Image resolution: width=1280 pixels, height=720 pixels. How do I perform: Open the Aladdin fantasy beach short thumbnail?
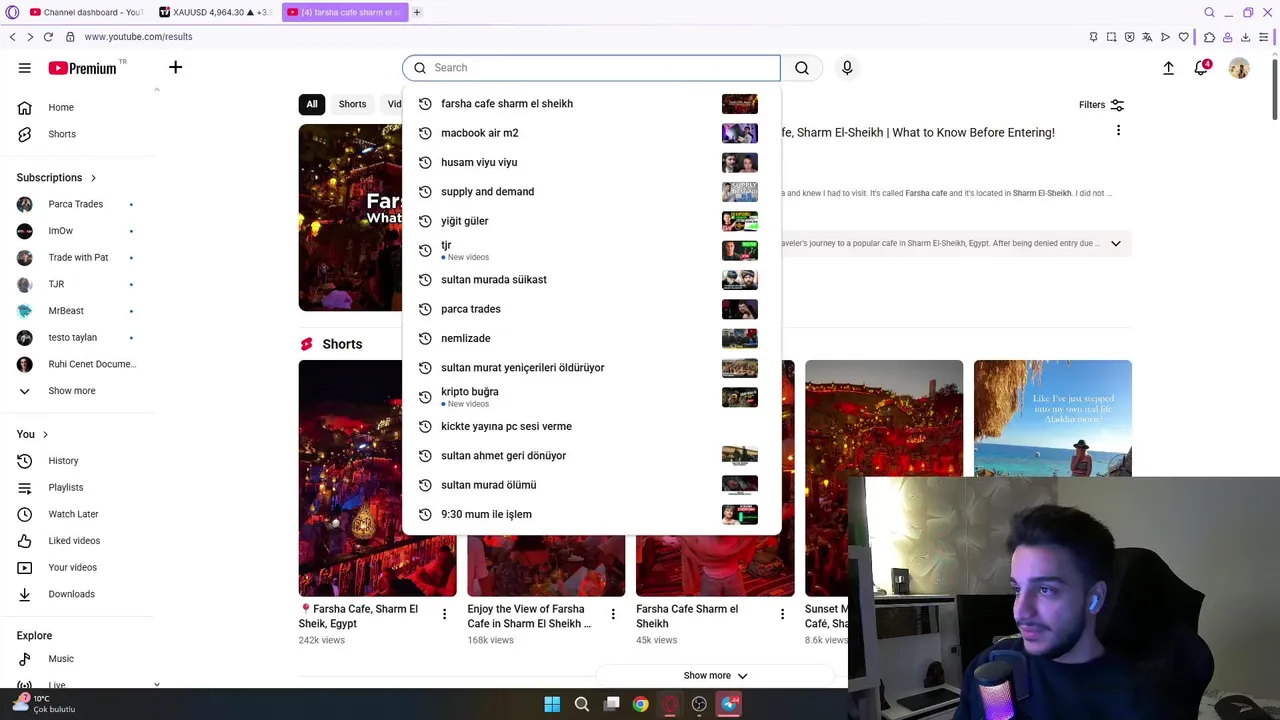pyautogui.click(x=1053, y=418)
